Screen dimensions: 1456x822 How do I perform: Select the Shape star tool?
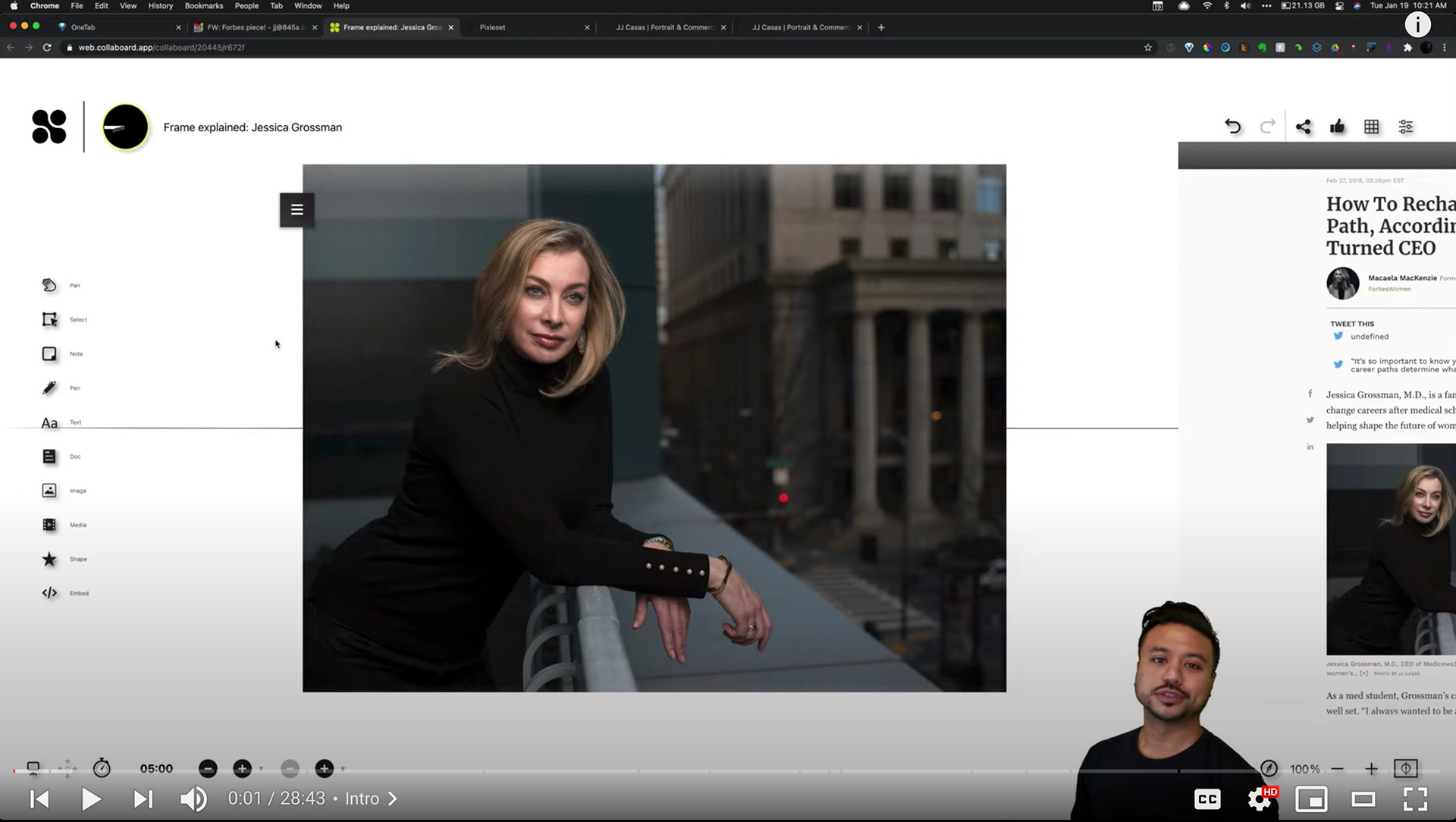click(x=49, y=560)
